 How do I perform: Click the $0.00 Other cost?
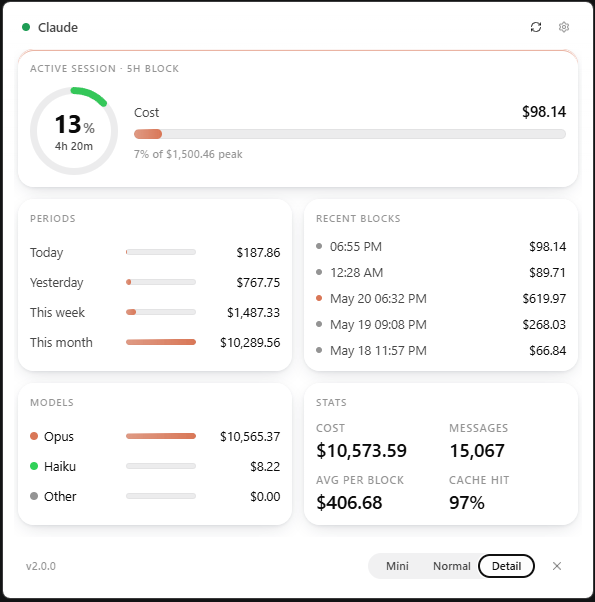click(x=265, y=496)
